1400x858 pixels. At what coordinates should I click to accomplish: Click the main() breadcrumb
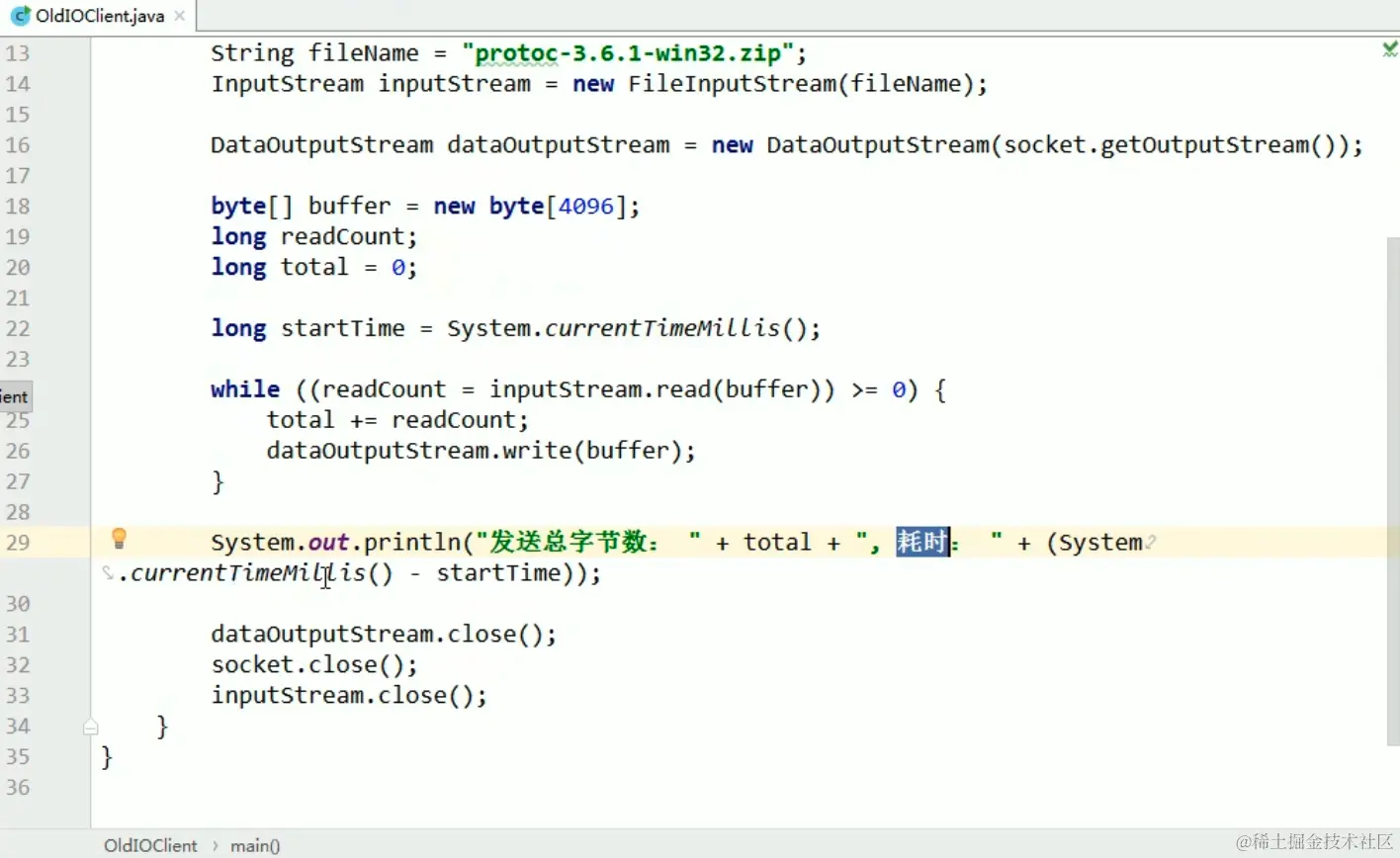click(x=255, y=845)
